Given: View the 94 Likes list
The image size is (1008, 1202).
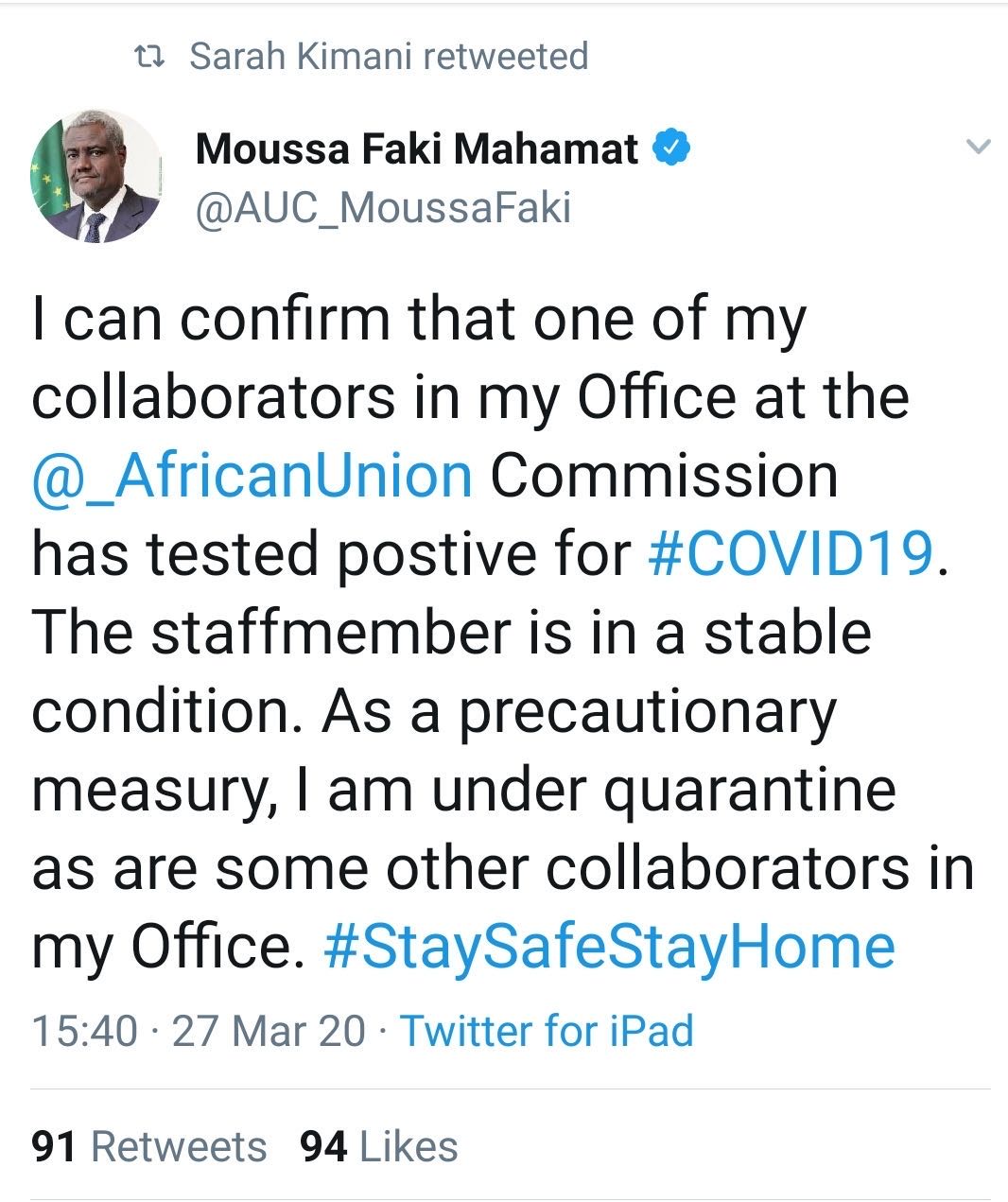Looking at the screenshot, I should click(x=378, y=1146).
